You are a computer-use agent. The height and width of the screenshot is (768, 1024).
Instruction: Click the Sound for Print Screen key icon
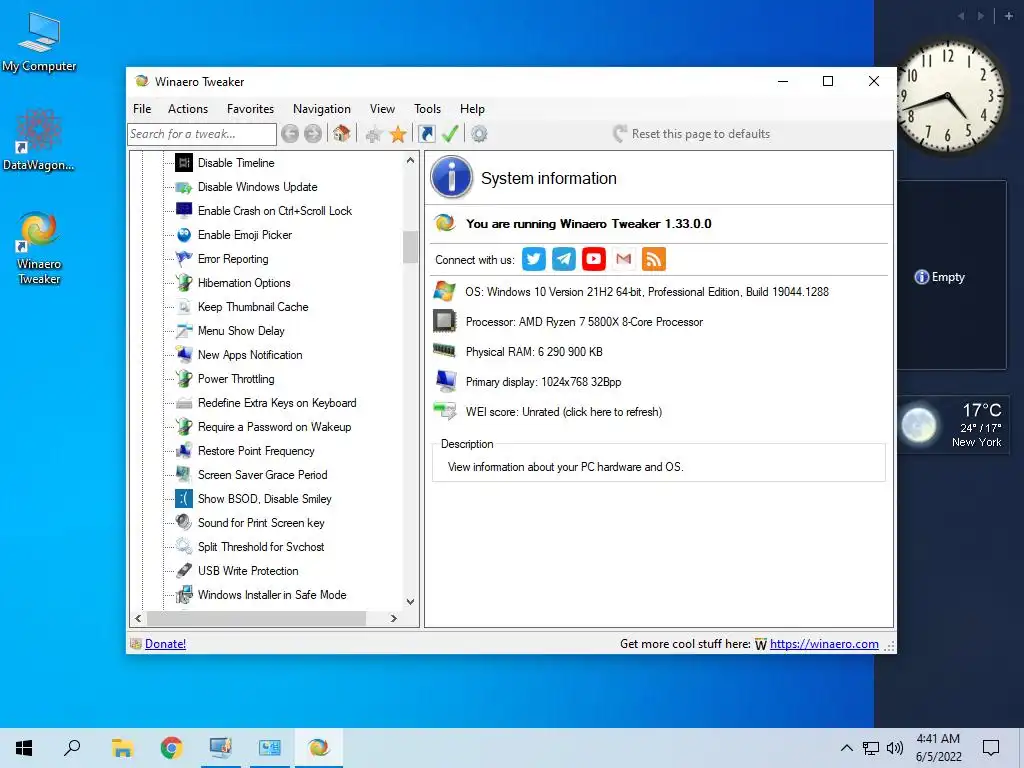pyautogui.click(x=184, y=522)
